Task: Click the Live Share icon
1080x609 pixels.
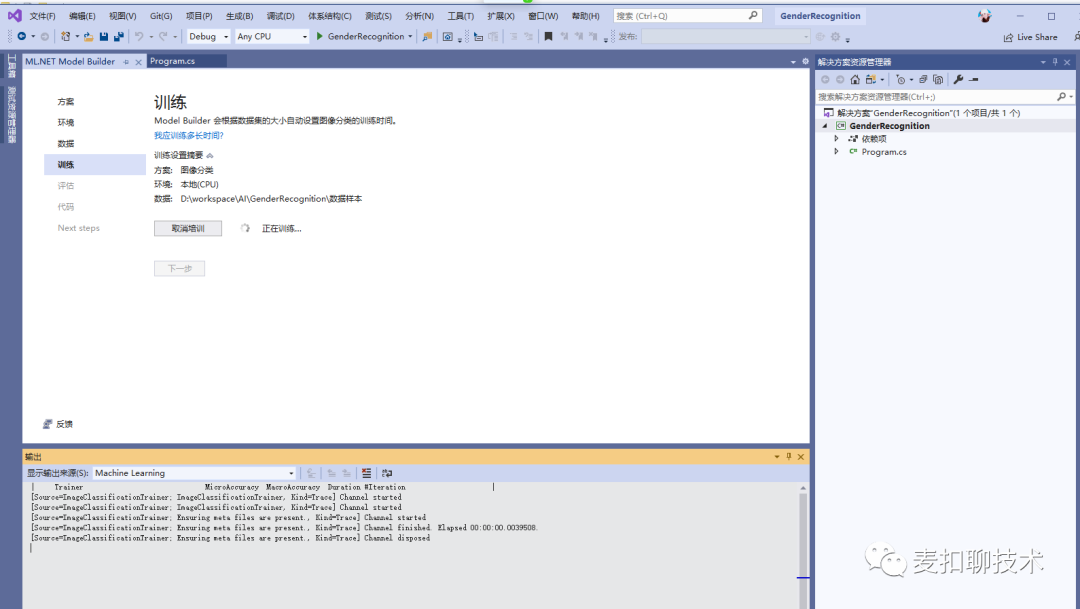Action: (x=1008, y=37)
